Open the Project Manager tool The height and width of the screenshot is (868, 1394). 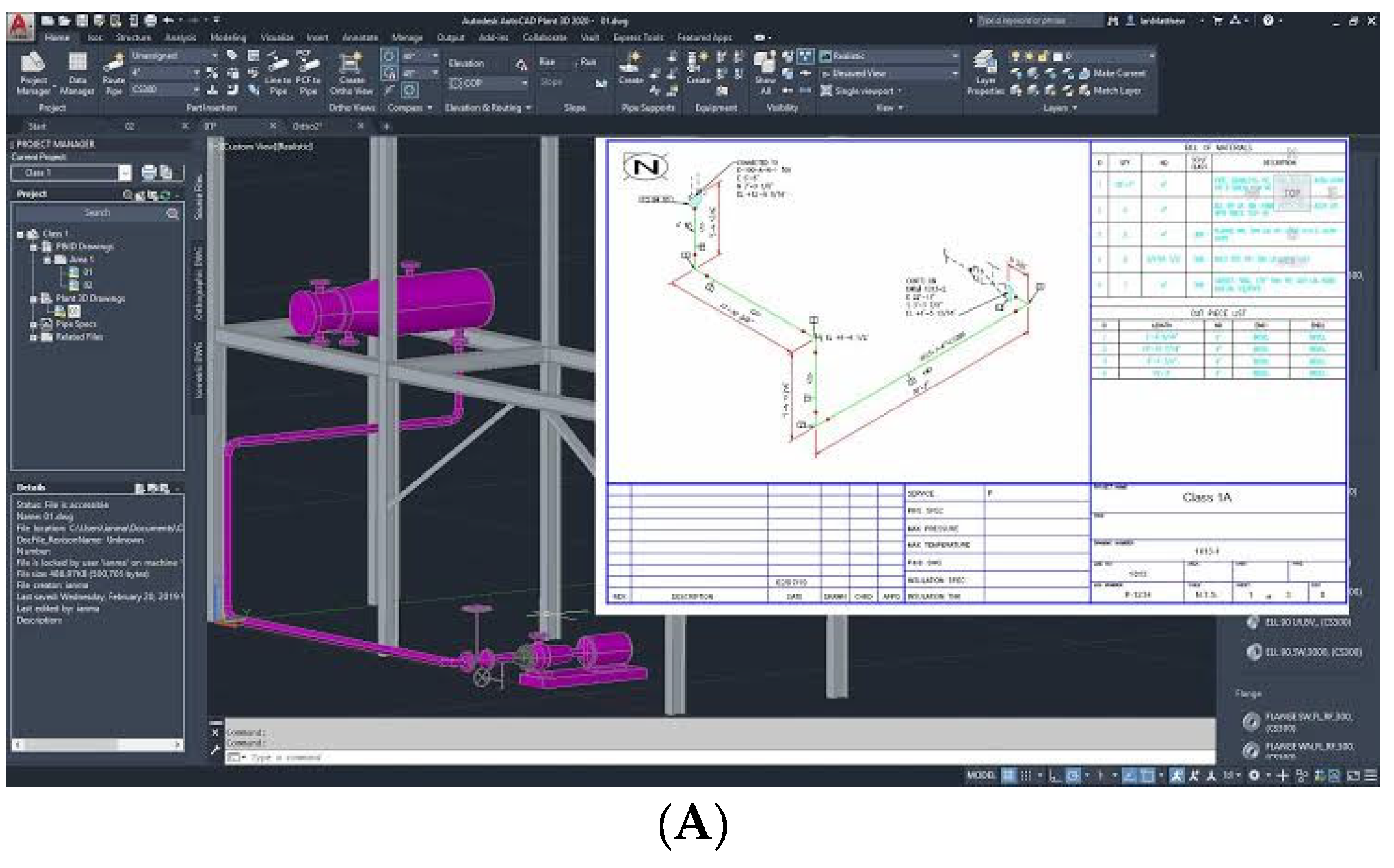point(34,74)
